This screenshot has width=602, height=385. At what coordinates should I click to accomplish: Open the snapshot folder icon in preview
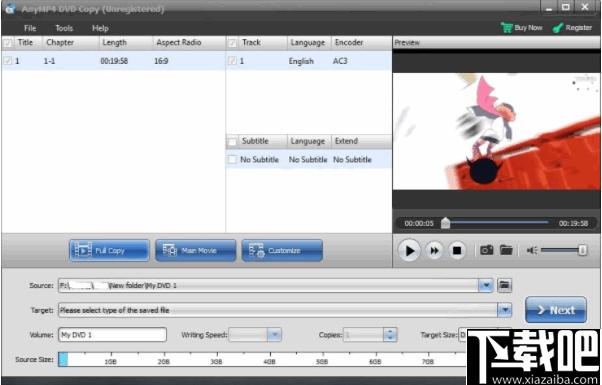506,250
